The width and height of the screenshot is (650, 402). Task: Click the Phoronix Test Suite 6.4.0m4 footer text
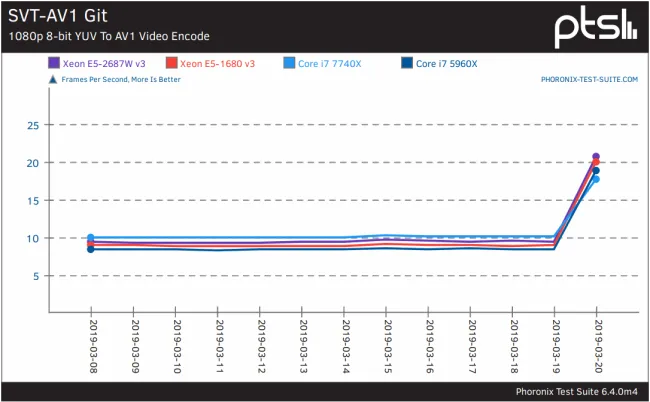578,391
